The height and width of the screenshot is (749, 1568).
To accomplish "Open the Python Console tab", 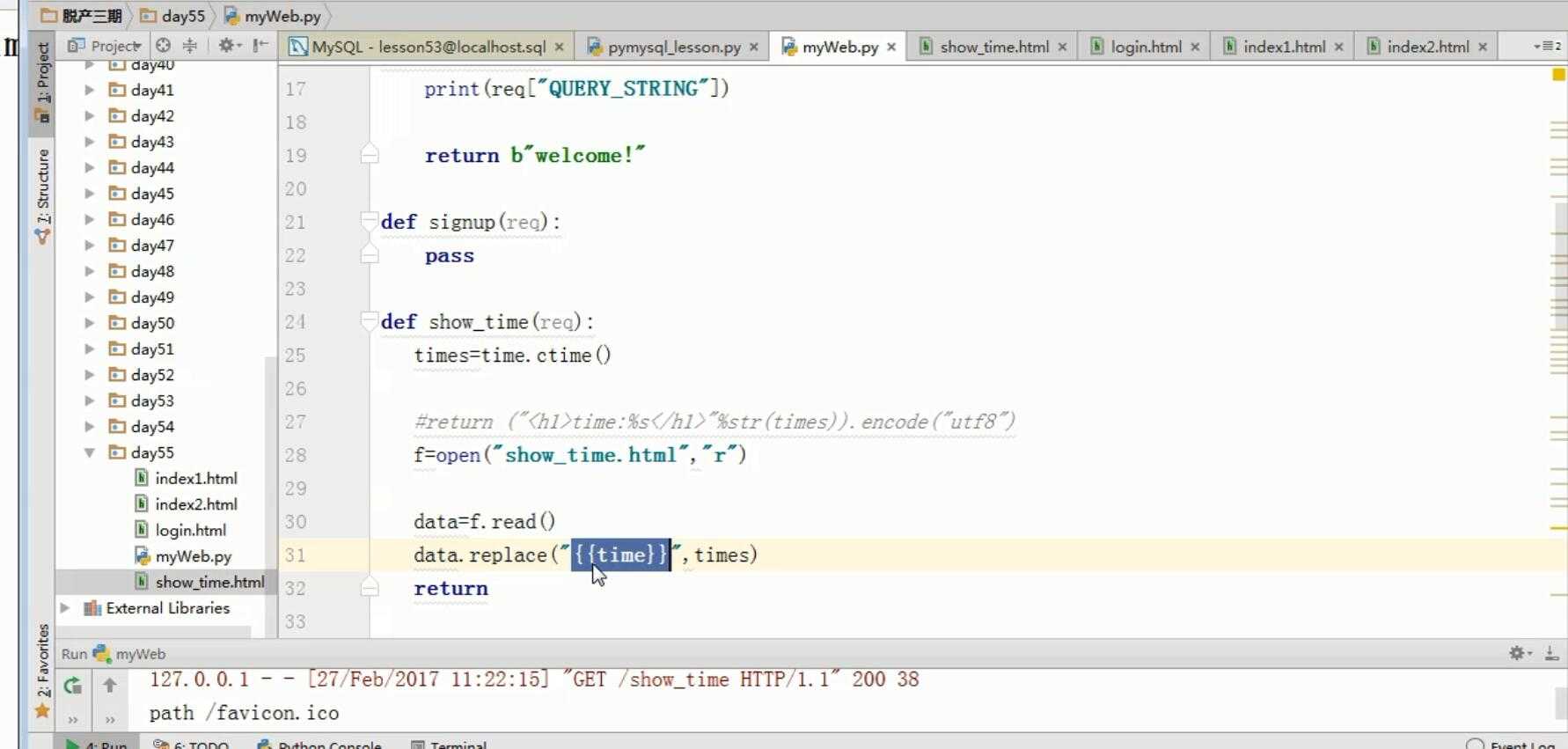I will 319,745.
